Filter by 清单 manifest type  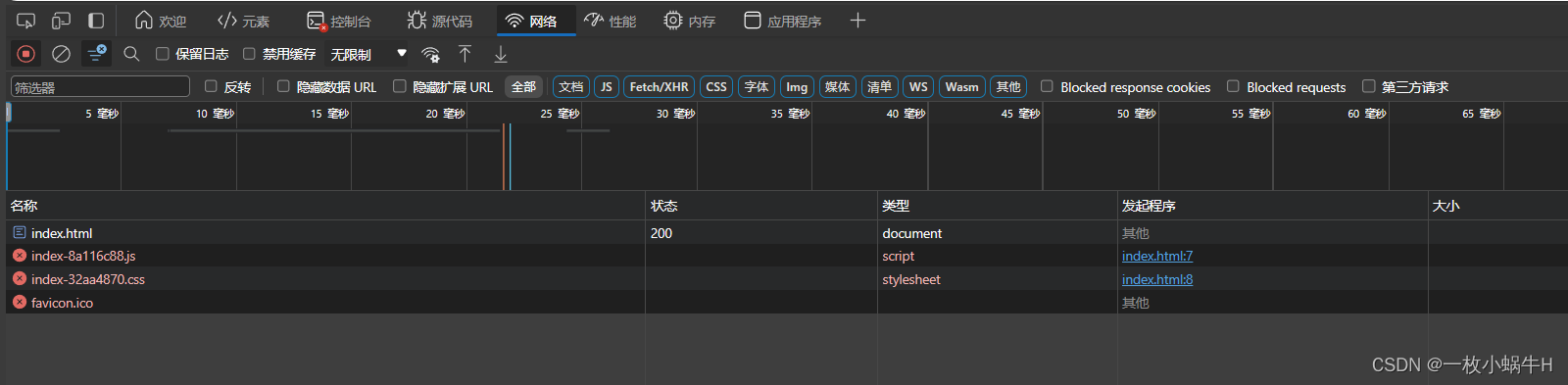tap(879, 87)
